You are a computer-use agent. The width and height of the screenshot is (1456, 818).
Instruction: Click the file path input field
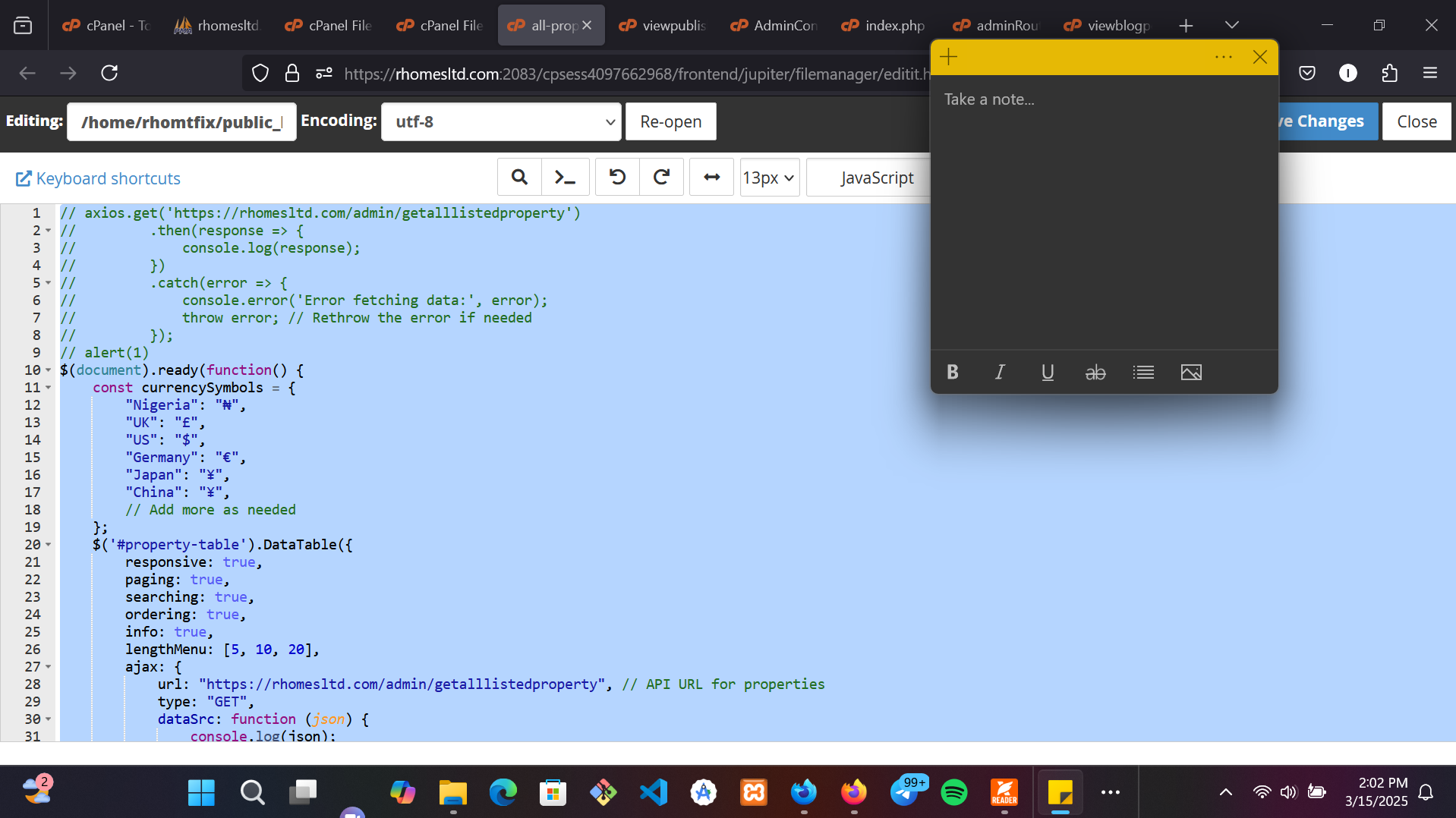181,122
